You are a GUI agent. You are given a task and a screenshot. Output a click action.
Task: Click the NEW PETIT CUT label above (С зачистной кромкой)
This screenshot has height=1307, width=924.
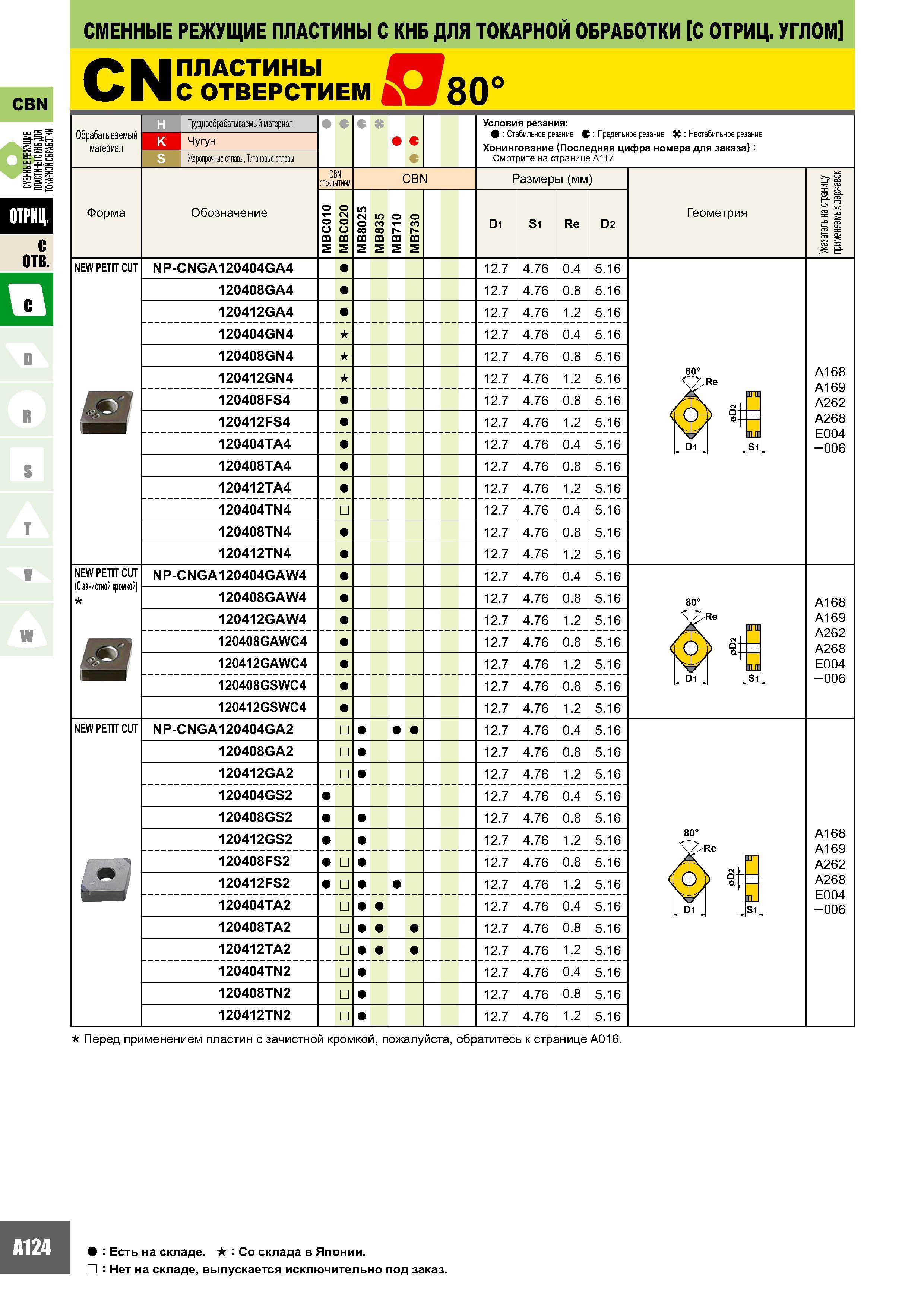coord(106,573)
